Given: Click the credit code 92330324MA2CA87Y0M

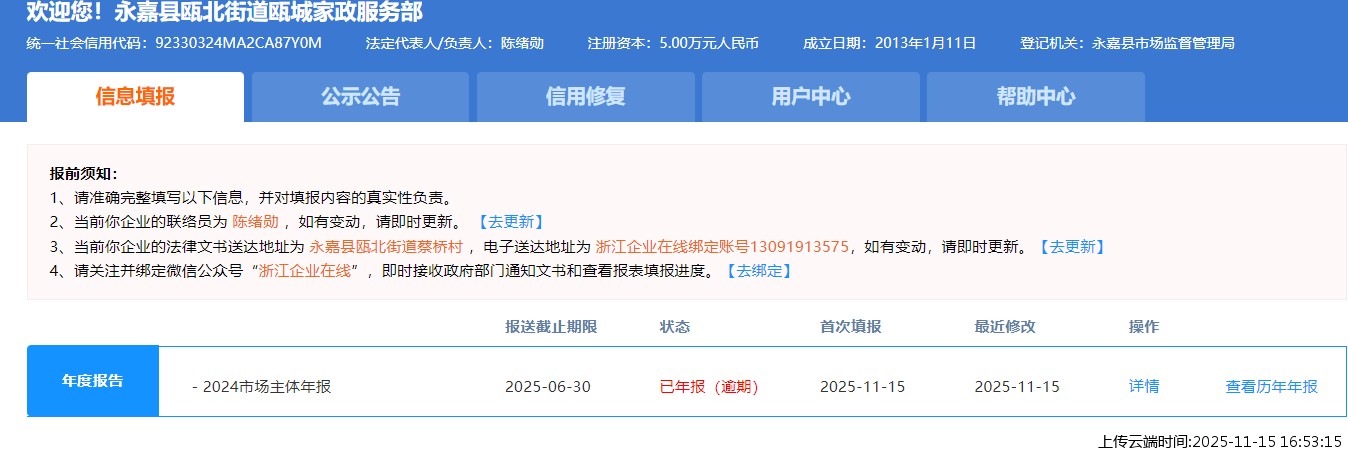Looking at the screenshot, I should click(239, 43).
